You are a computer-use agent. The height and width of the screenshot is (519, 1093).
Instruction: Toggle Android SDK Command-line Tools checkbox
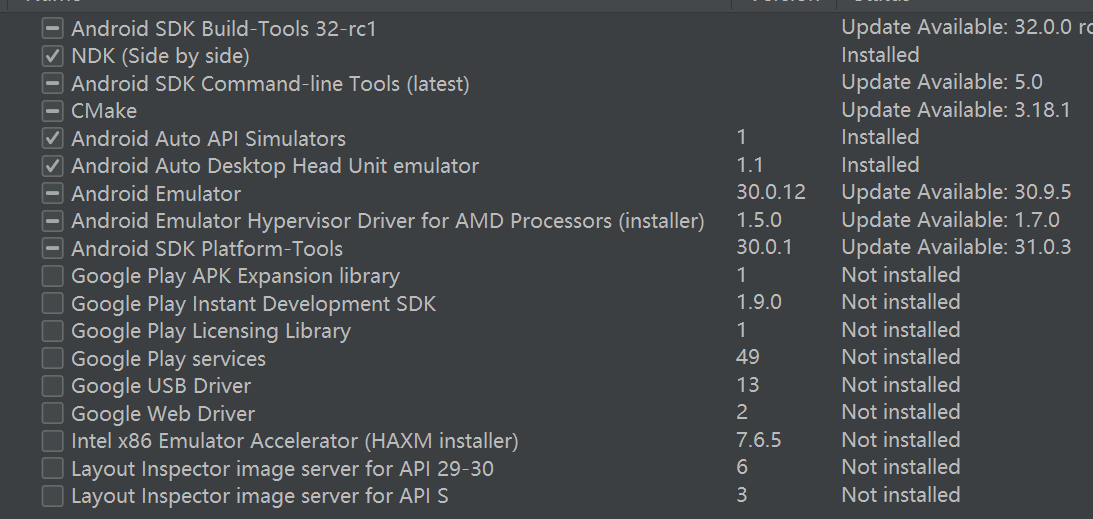(52, 84)
